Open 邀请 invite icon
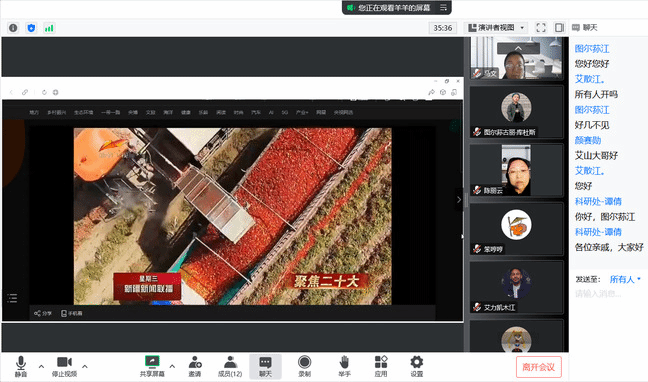The image size is (648, 382). [x=195, y=366]
